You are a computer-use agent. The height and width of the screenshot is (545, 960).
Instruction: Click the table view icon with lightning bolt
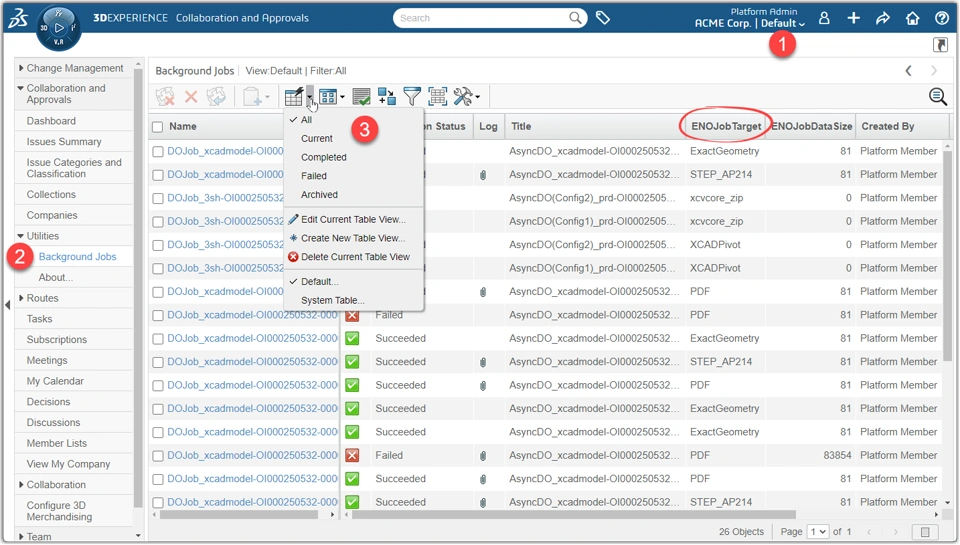coord(293,96)
